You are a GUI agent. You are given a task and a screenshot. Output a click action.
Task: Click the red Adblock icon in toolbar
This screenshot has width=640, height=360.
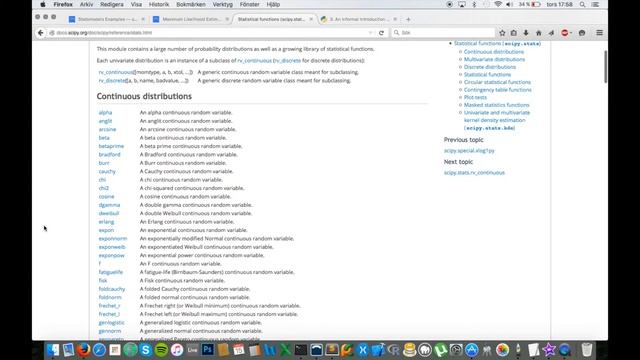pyautogui.click(x=565, y=33)
